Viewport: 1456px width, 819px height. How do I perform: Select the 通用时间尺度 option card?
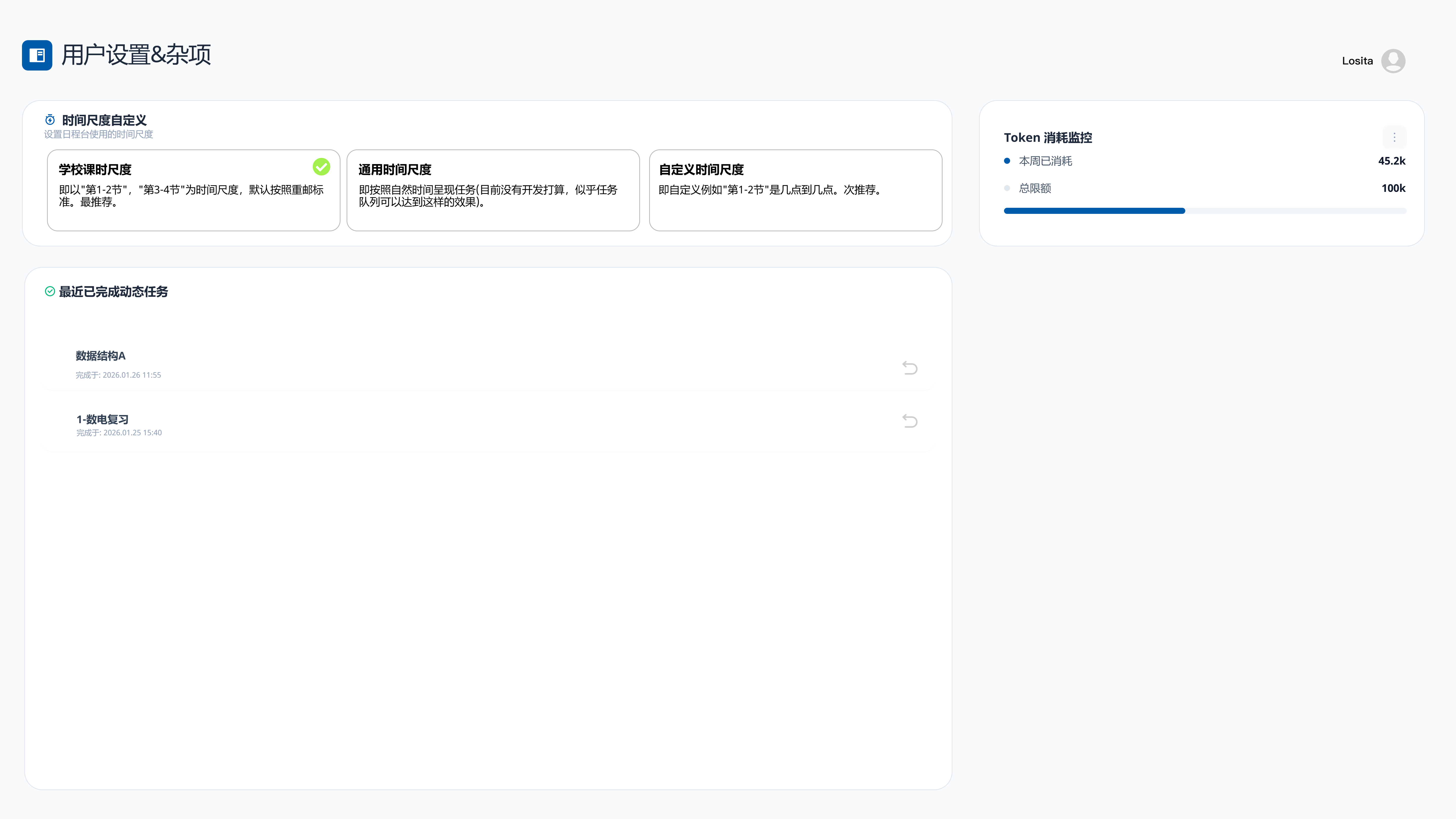point(493,191)
